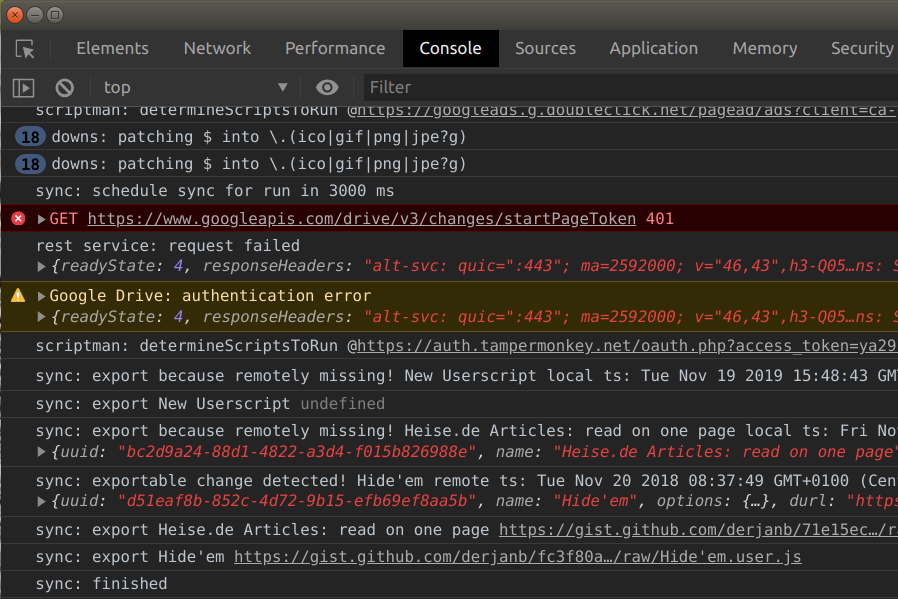
Task: Open the googleads doubleclick.net link
Action: pyautogui.click(x=627, y=111)
